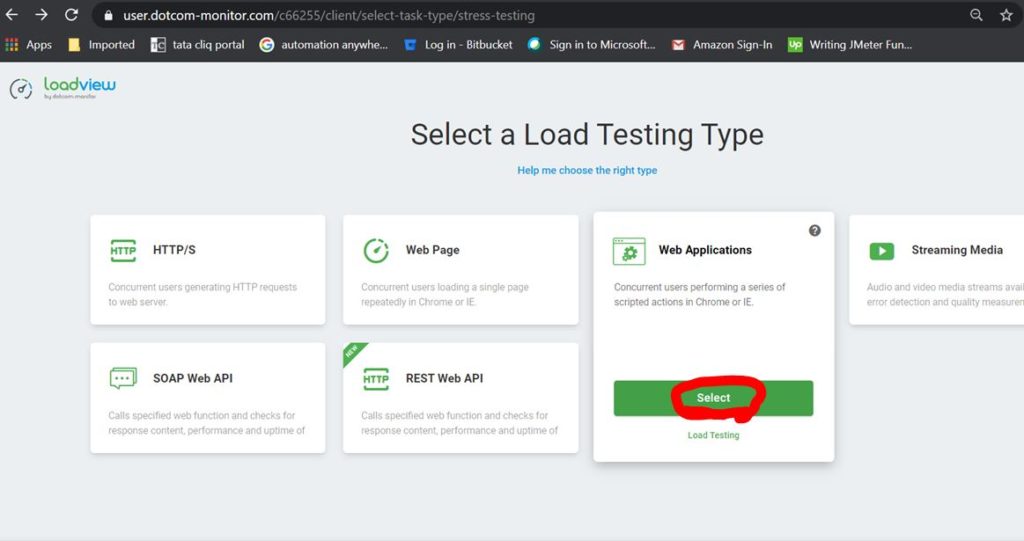This screenshot has height=541, width=1024.
Task: Go forward using the browser forward arrow
Action: click(x=41, y=15)
